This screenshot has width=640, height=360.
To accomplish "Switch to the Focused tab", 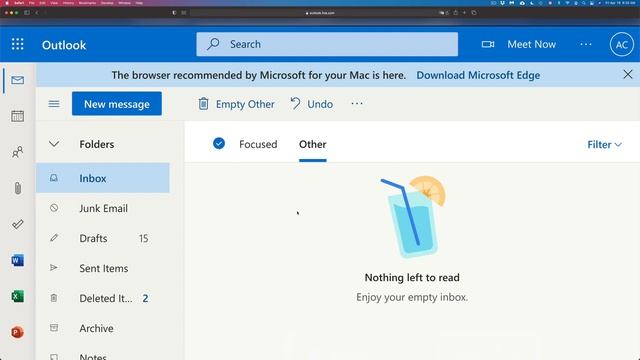I will pyautogui.click(x=258, y=144).
